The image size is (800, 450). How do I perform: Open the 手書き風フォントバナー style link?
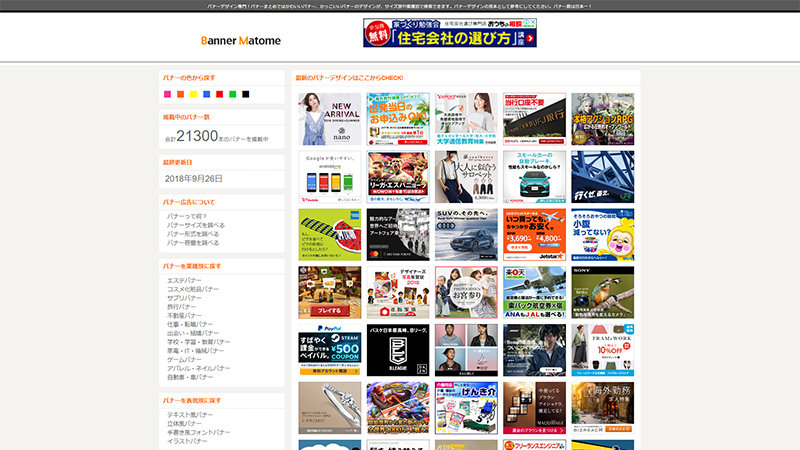coord(198,432)
